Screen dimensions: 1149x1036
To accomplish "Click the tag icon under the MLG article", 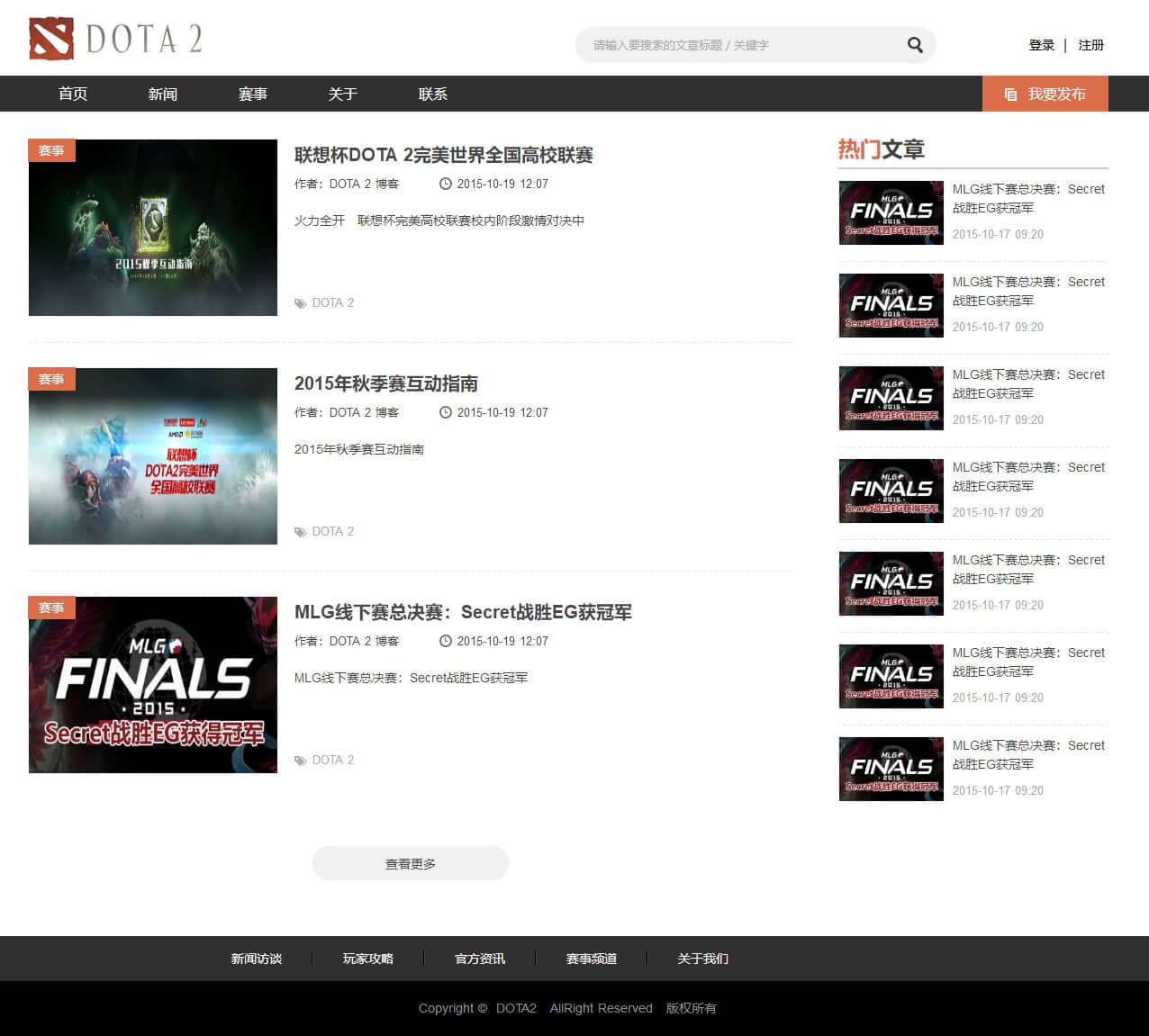I will pos(301,761).
